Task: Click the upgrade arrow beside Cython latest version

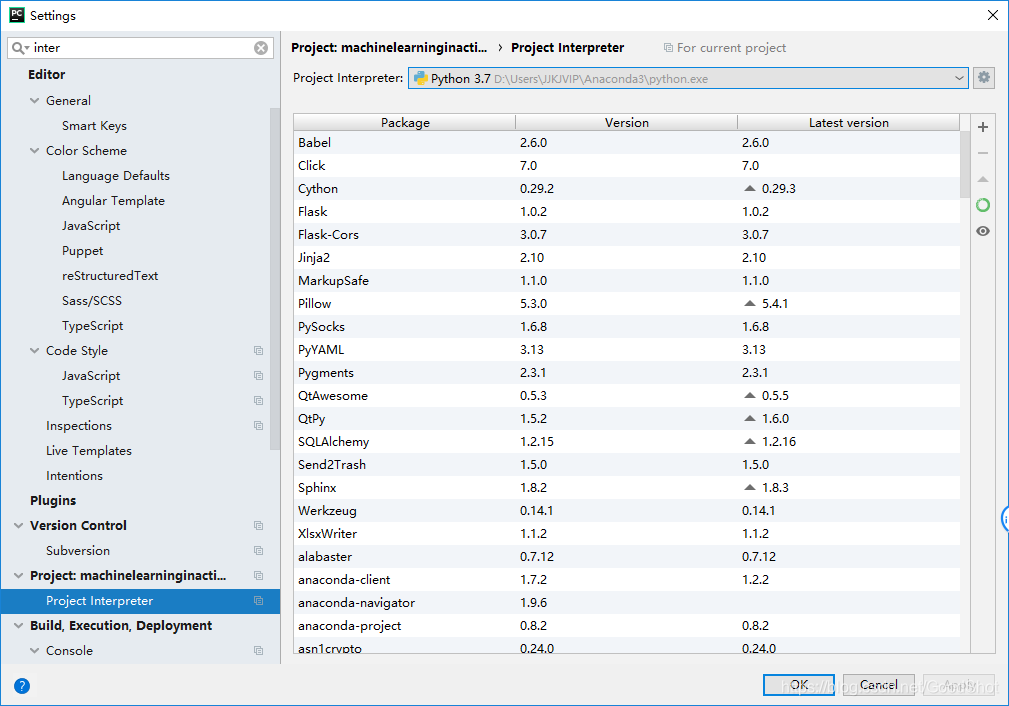Action: click(750, 189)
